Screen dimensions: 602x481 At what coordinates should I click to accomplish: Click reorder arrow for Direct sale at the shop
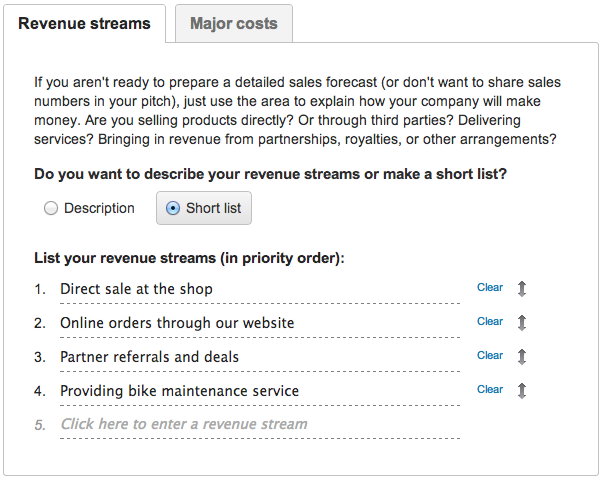[521, 289]
